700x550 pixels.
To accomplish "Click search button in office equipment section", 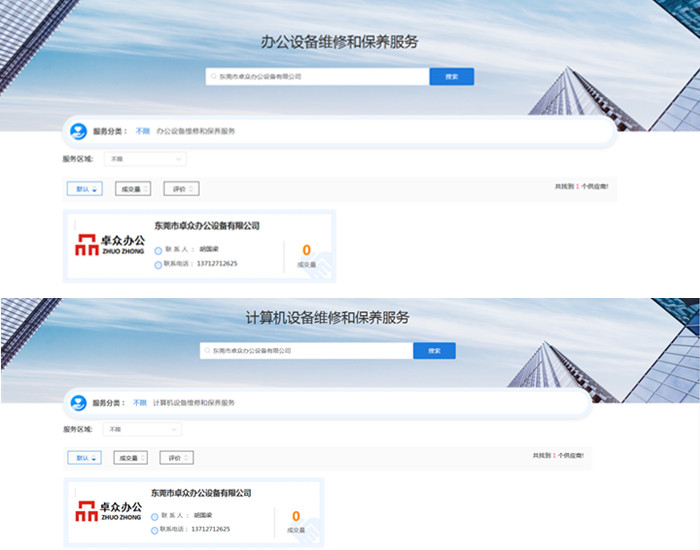I will click(x=451, y=76).
